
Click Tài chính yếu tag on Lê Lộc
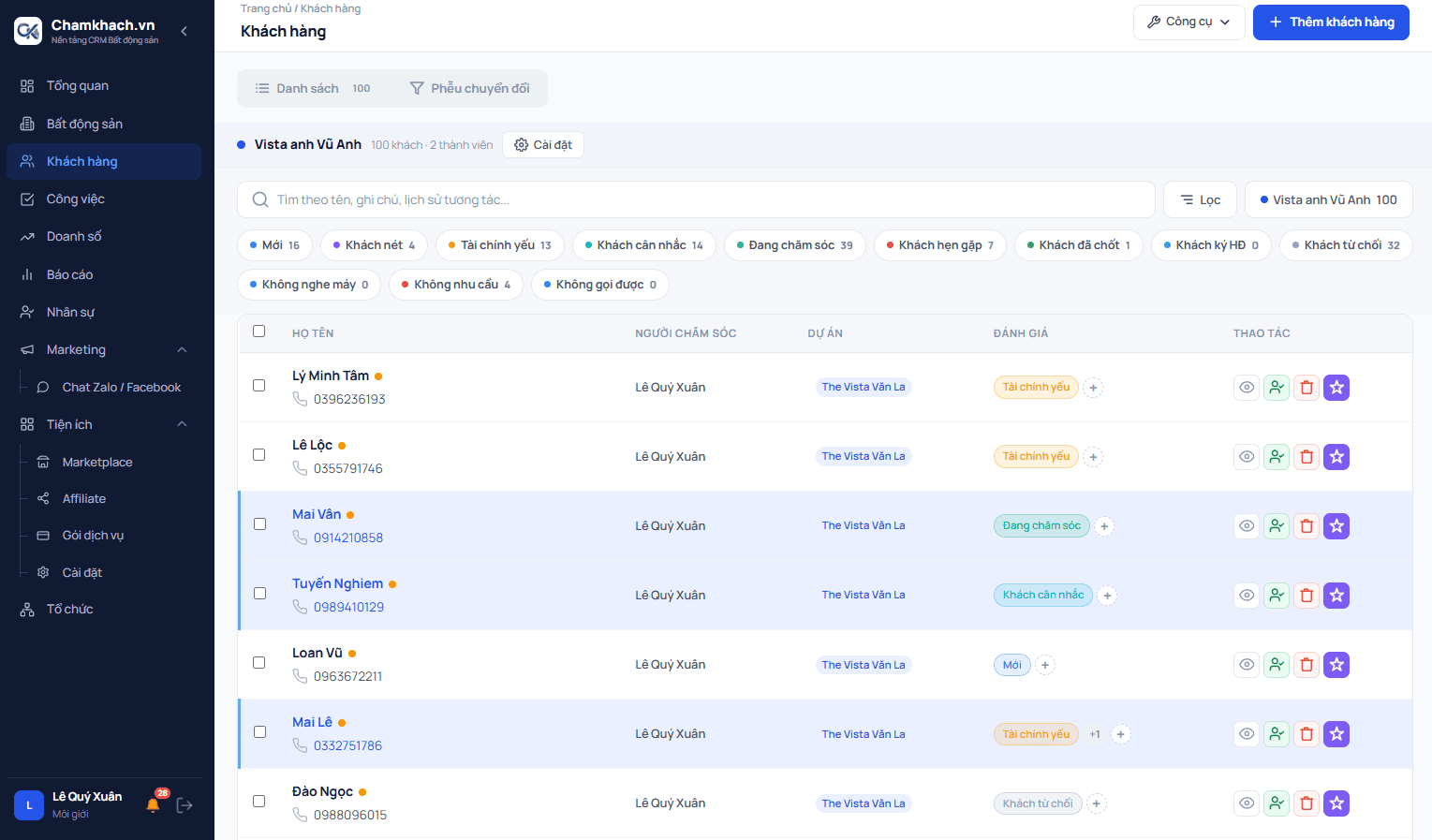(x=1036, y=457)
